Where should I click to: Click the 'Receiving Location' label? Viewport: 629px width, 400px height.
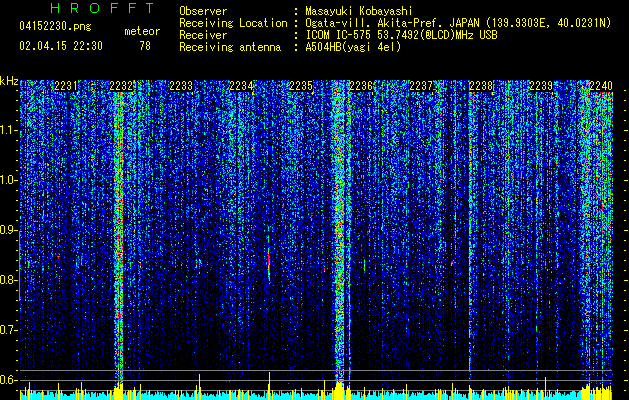(x=233, y=23)
